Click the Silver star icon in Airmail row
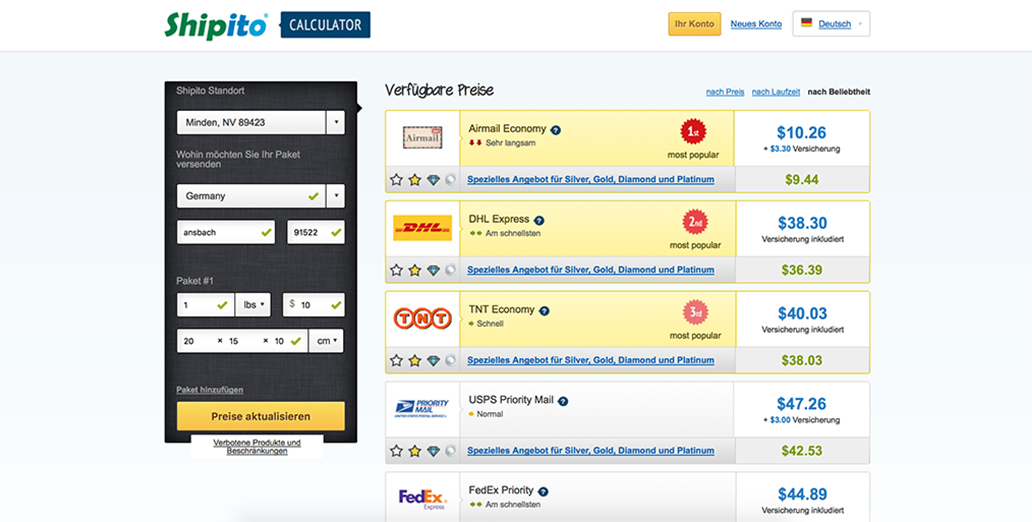Viewport: 1032px width, 522px height. tap(396, 179)
